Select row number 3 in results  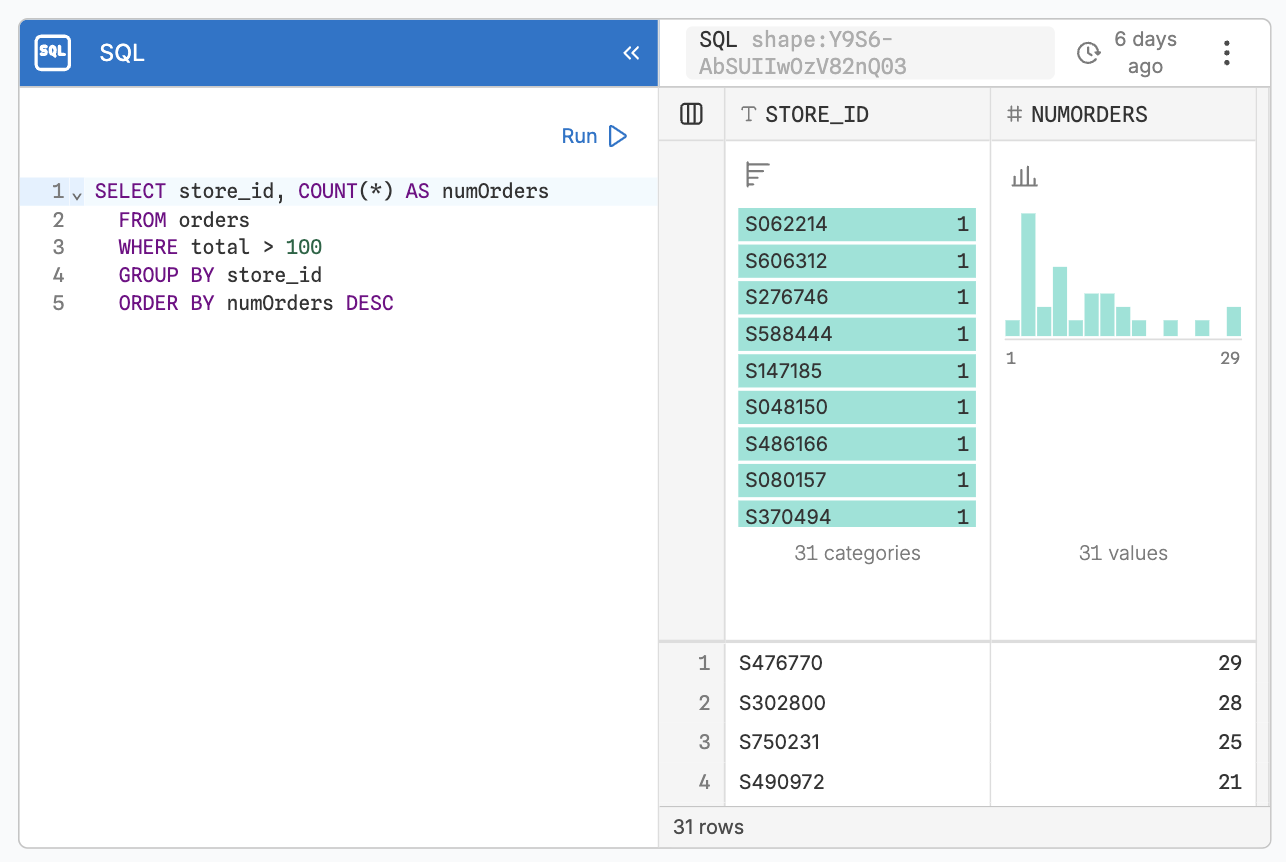pos(704,742)
